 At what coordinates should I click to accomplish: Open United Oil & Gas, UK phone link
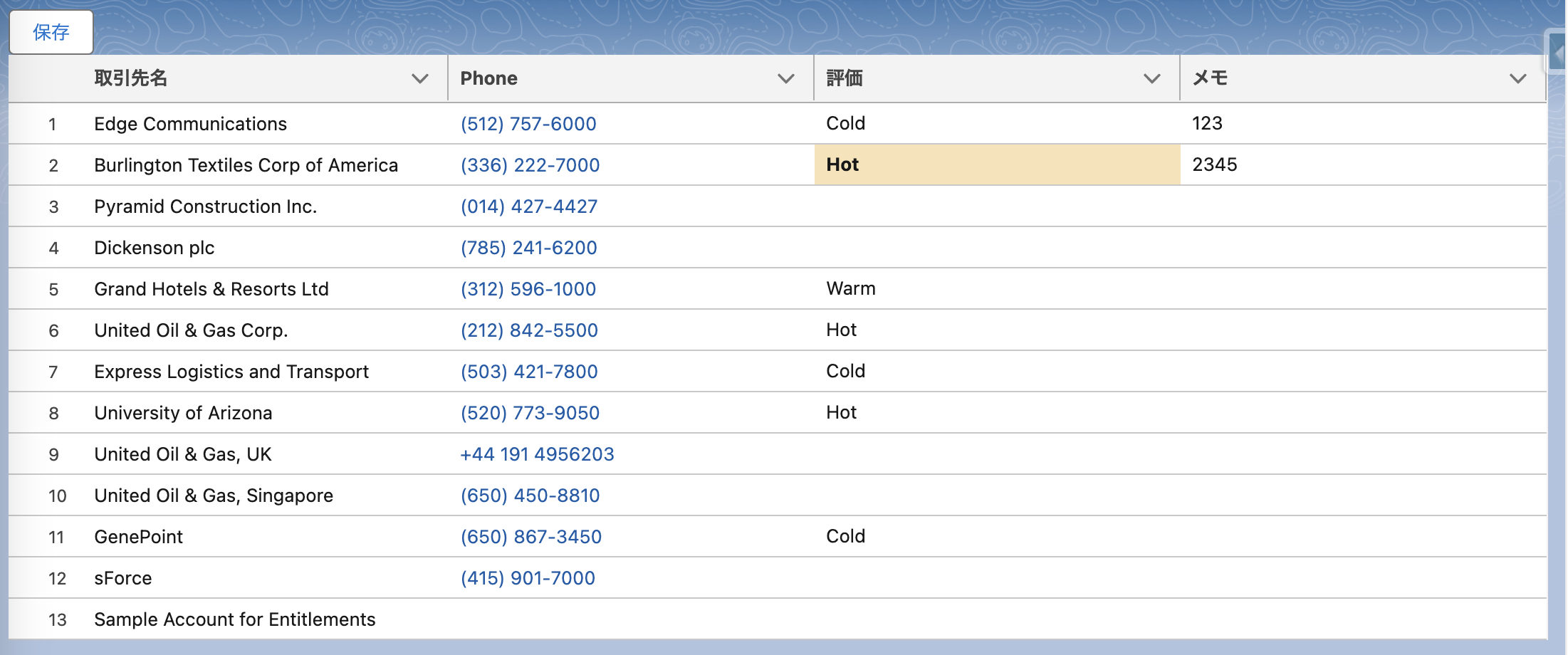point(538,454)
